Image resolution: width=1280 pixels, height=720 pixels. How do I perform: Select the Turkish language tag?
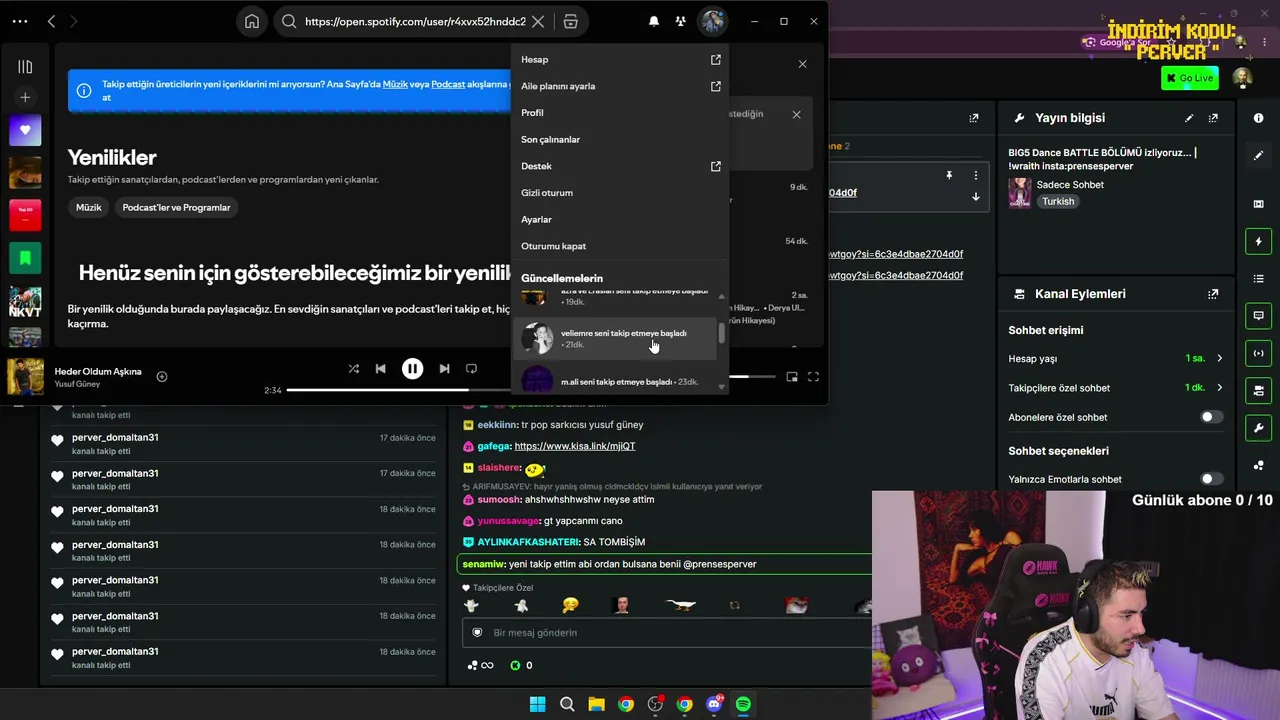[x=1057, y=201]
